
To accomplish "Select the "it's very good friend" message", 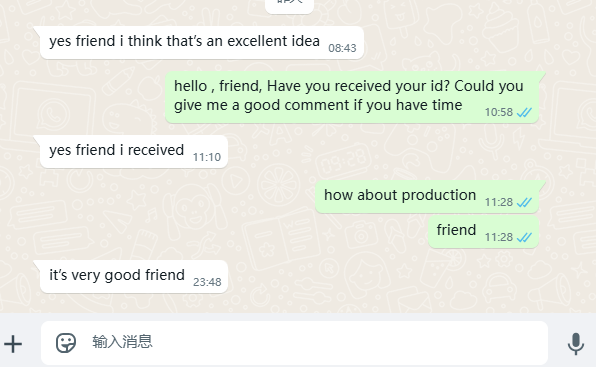I will click(134, 276).
